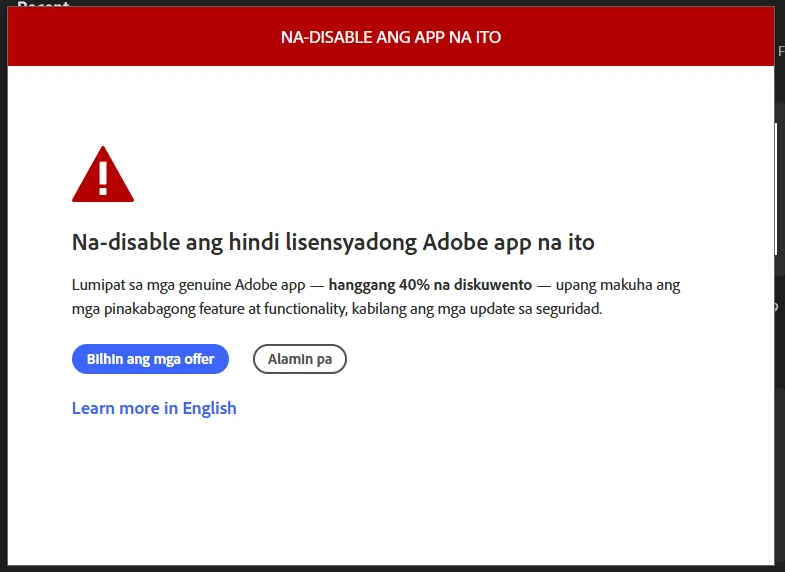Follow the Learn more in English link
This screenshot has height=572, width=785.
tap(154, 408)
